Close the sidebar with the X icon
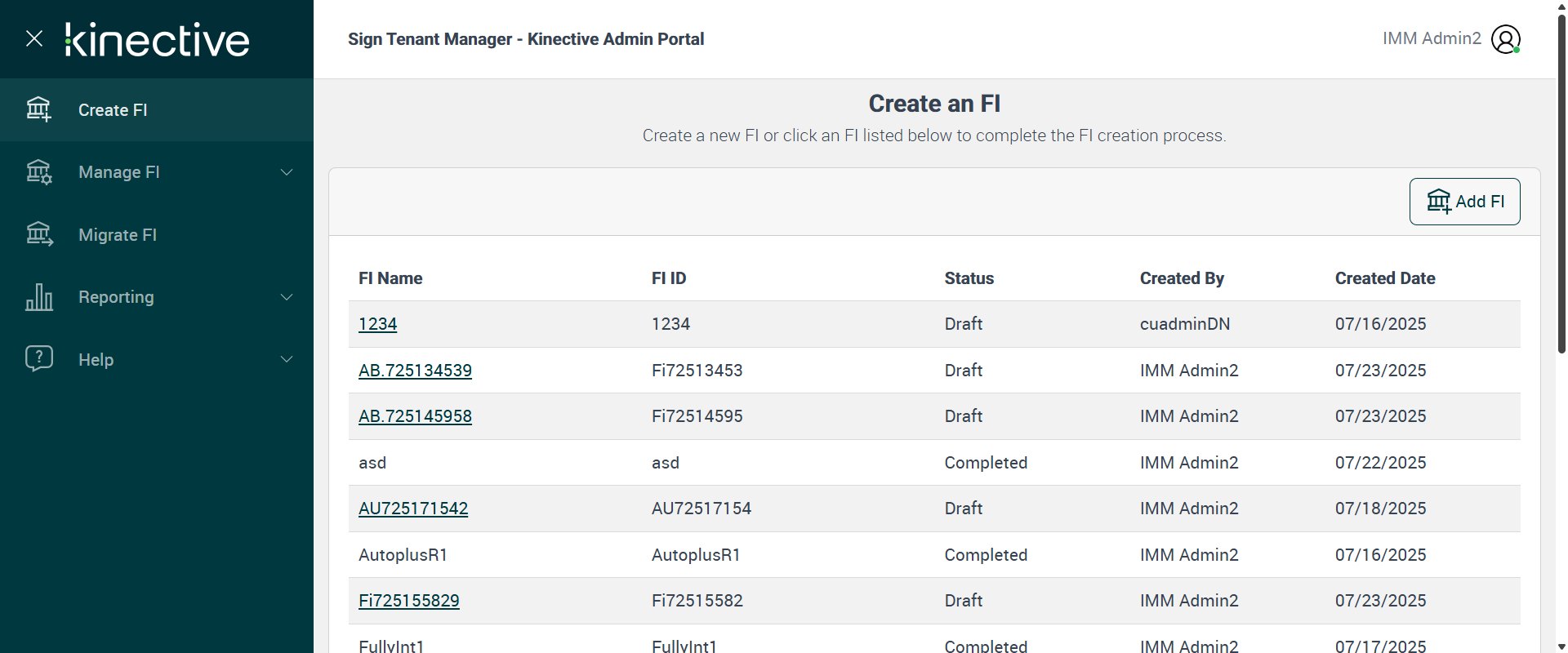 click(34, 38)
